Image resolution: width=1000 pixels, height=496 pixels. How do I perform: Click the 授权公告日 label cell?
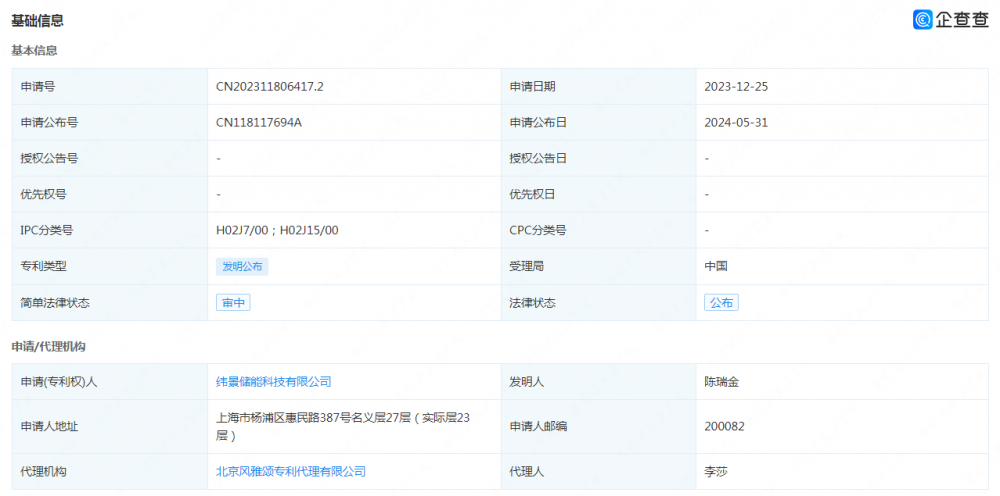tap(599, 158)
